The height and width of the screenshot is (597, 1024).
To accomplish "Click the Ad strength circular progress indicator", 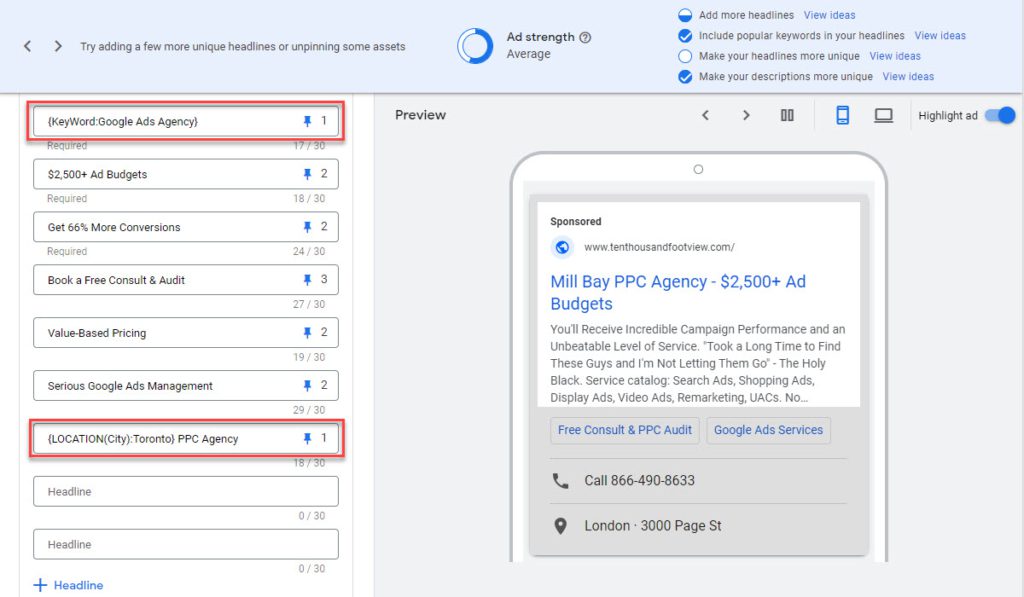I will [474, 46].
